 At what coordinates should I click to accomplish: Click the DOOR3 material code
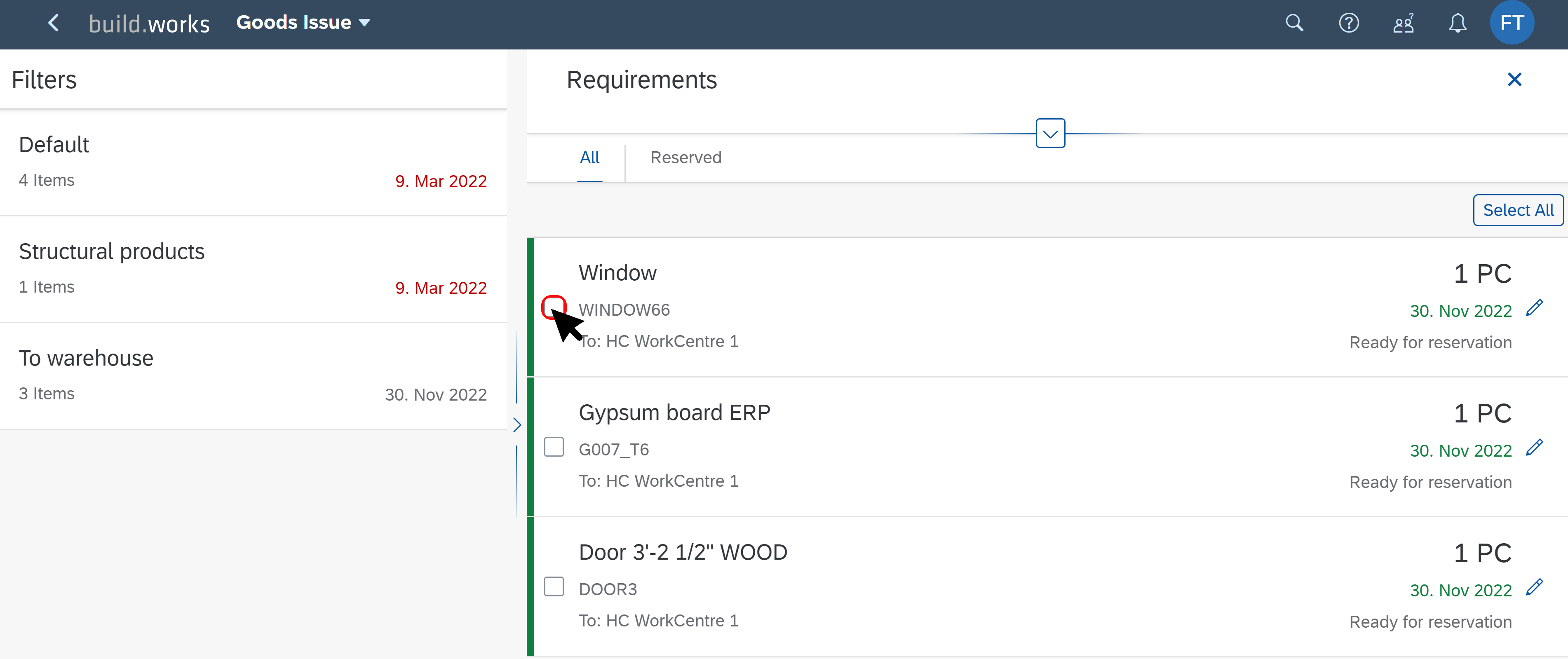click(608, 590)
